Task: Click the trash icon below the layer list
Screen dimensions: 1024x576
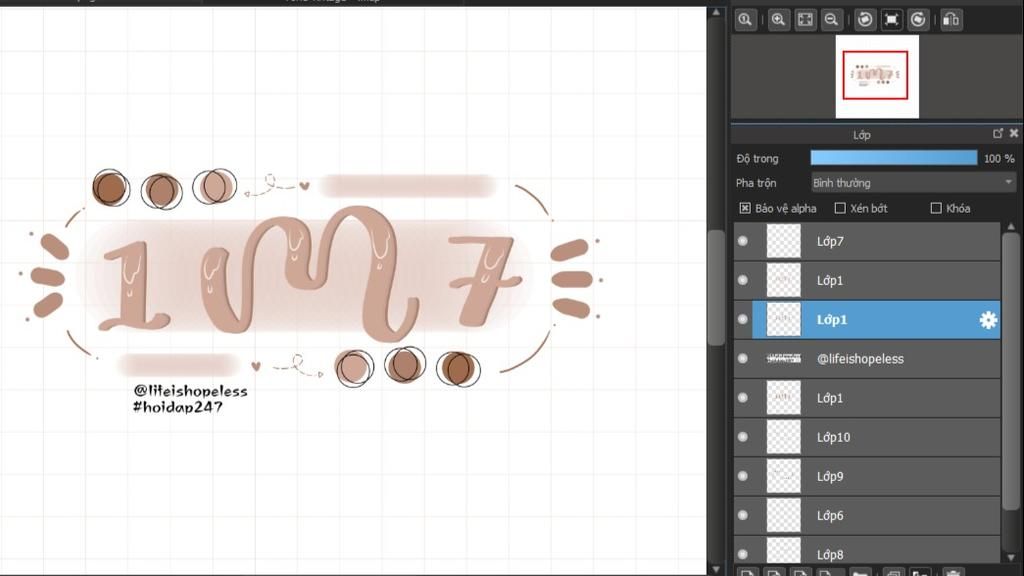Action: (x=953, y=572)
